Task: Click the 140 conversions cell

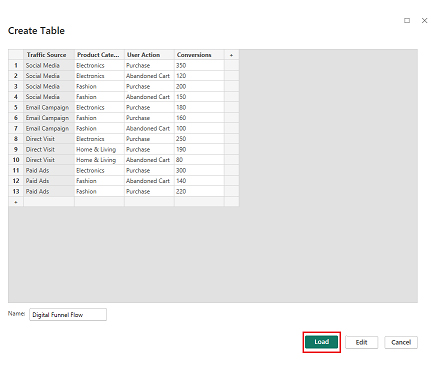Action: point(199,181)
